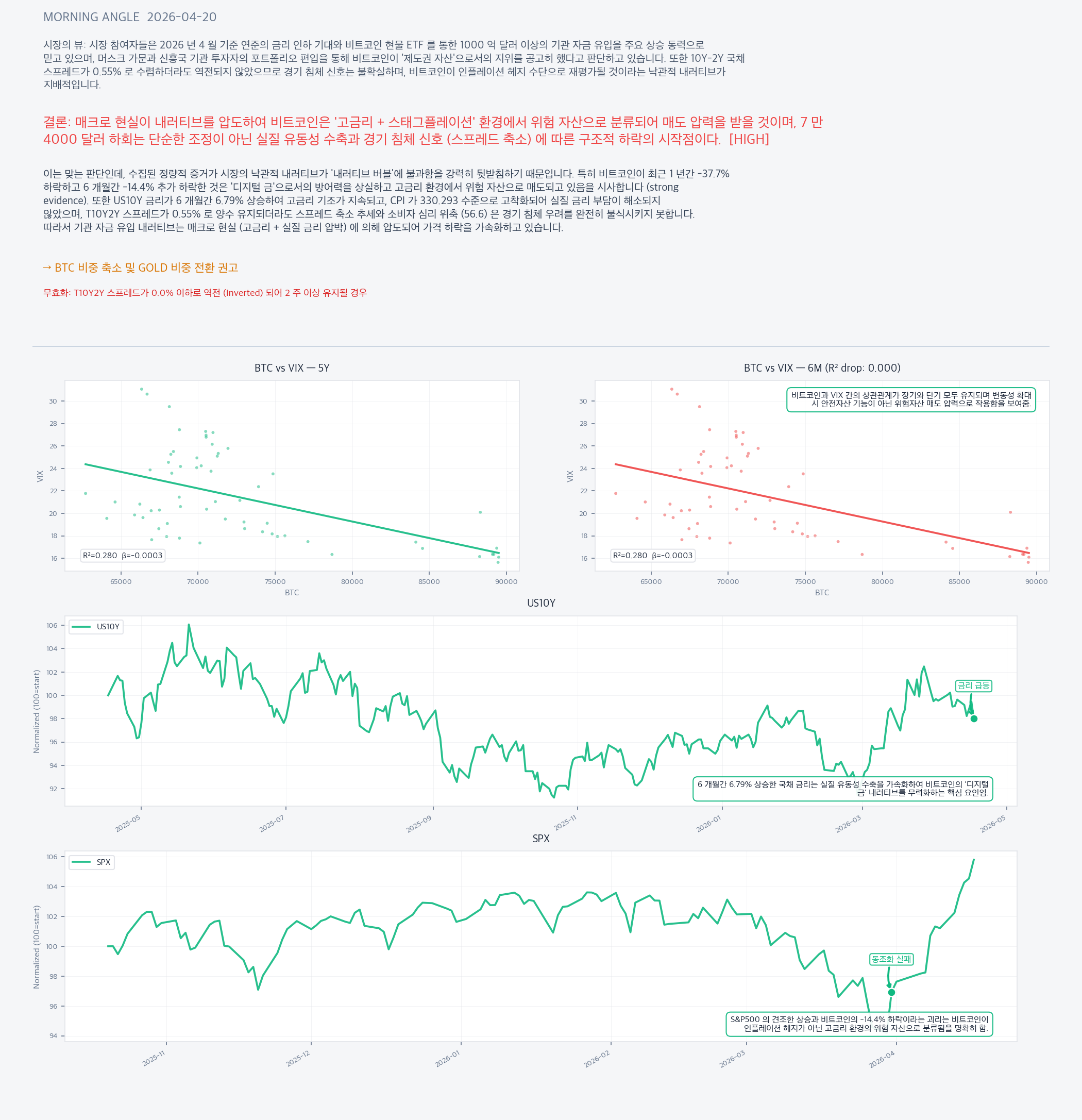This screenshot has height=1120, width=1082.
Task: Click the red T10Y2Y invalidation condition line
Action: (x=205, y=293)
